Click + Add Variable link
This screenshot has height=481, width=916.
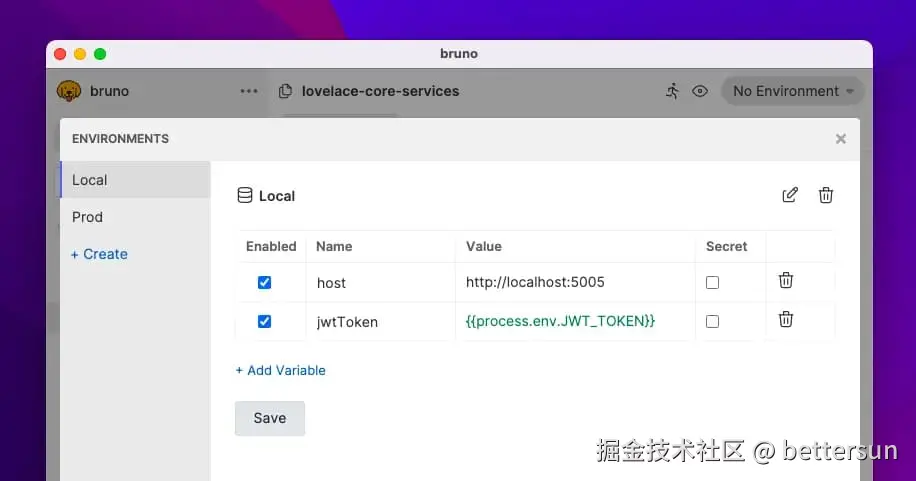(x=280, y=371)
